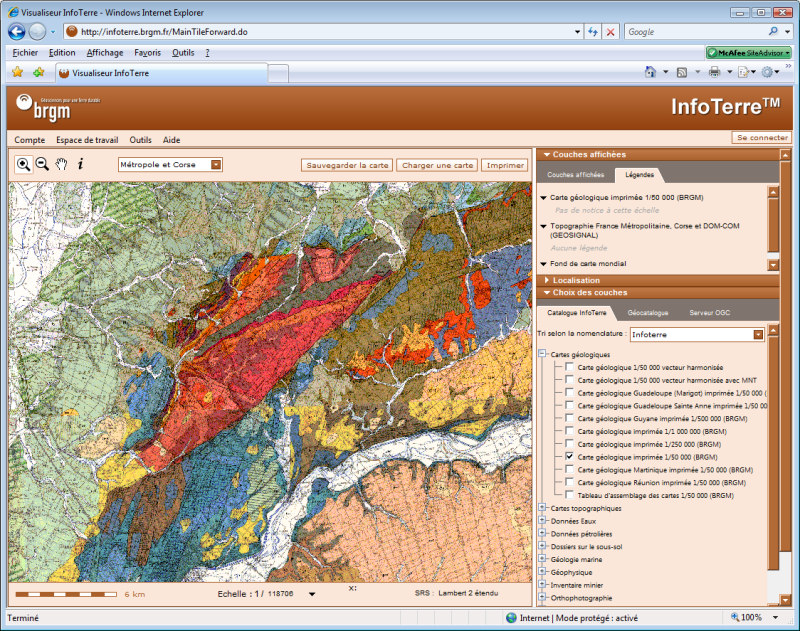Screen dimensions: 800x631
Task: Click the legend list scroll down arrow
Action: (x=773, y=265)
